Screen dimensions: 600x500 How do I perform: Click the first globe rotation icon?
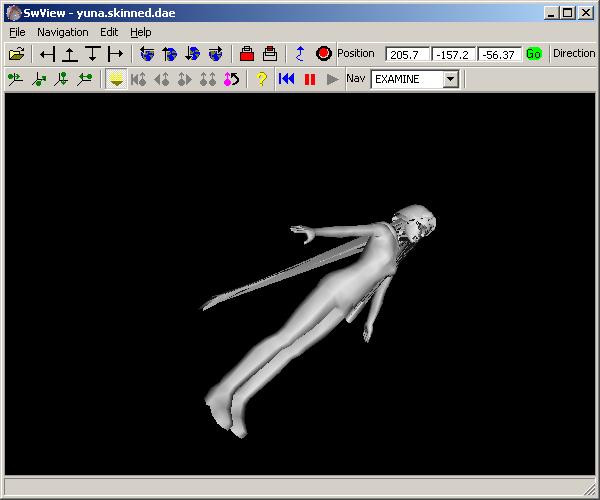[x=148, y=54]
